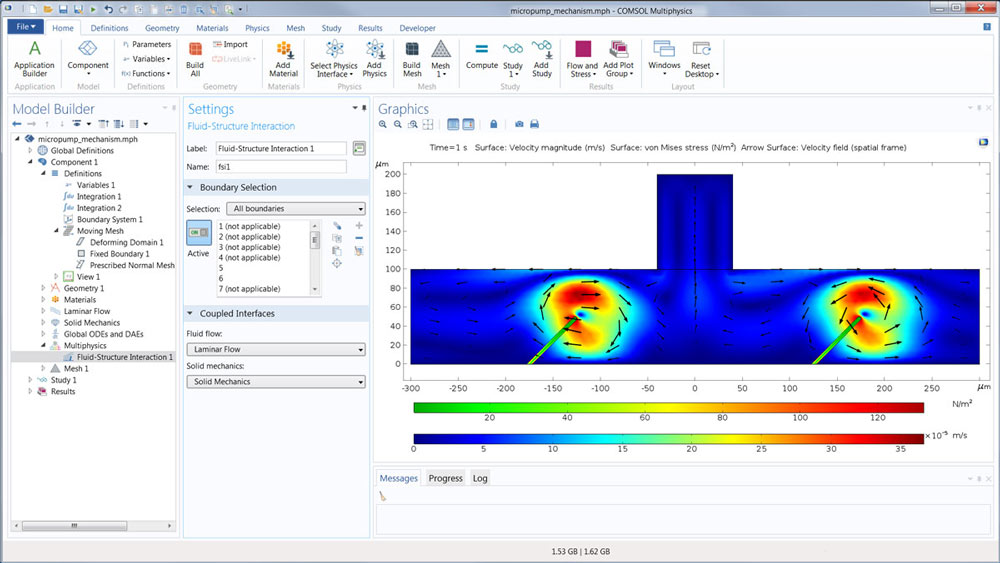Open the Selection 'All boundaries' dropdown
1000x563 pixels.
[296, 209]
